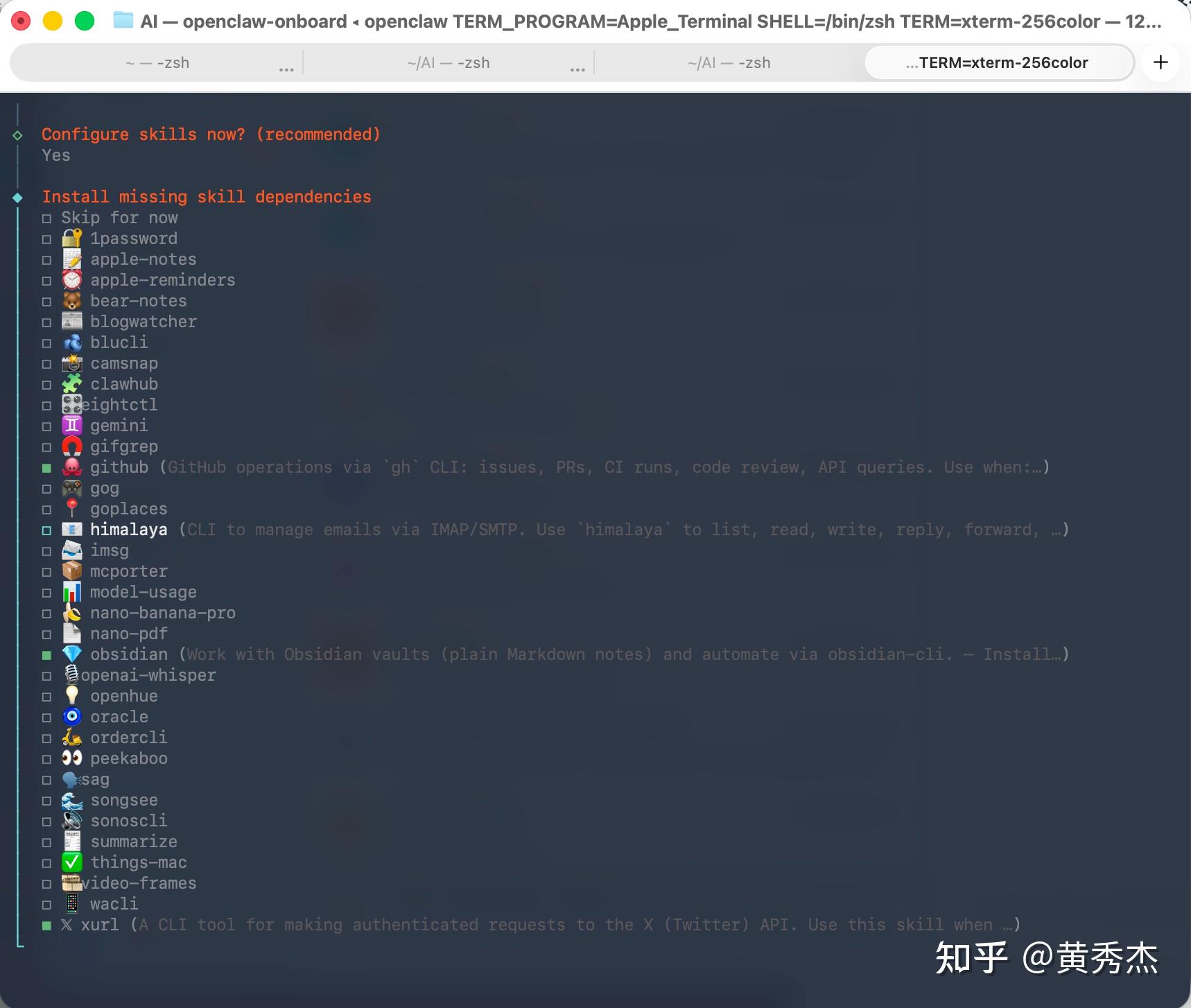Click the folder icon in the title bar
This screenshot has width=1191, height=1008.
coord(123,21)
